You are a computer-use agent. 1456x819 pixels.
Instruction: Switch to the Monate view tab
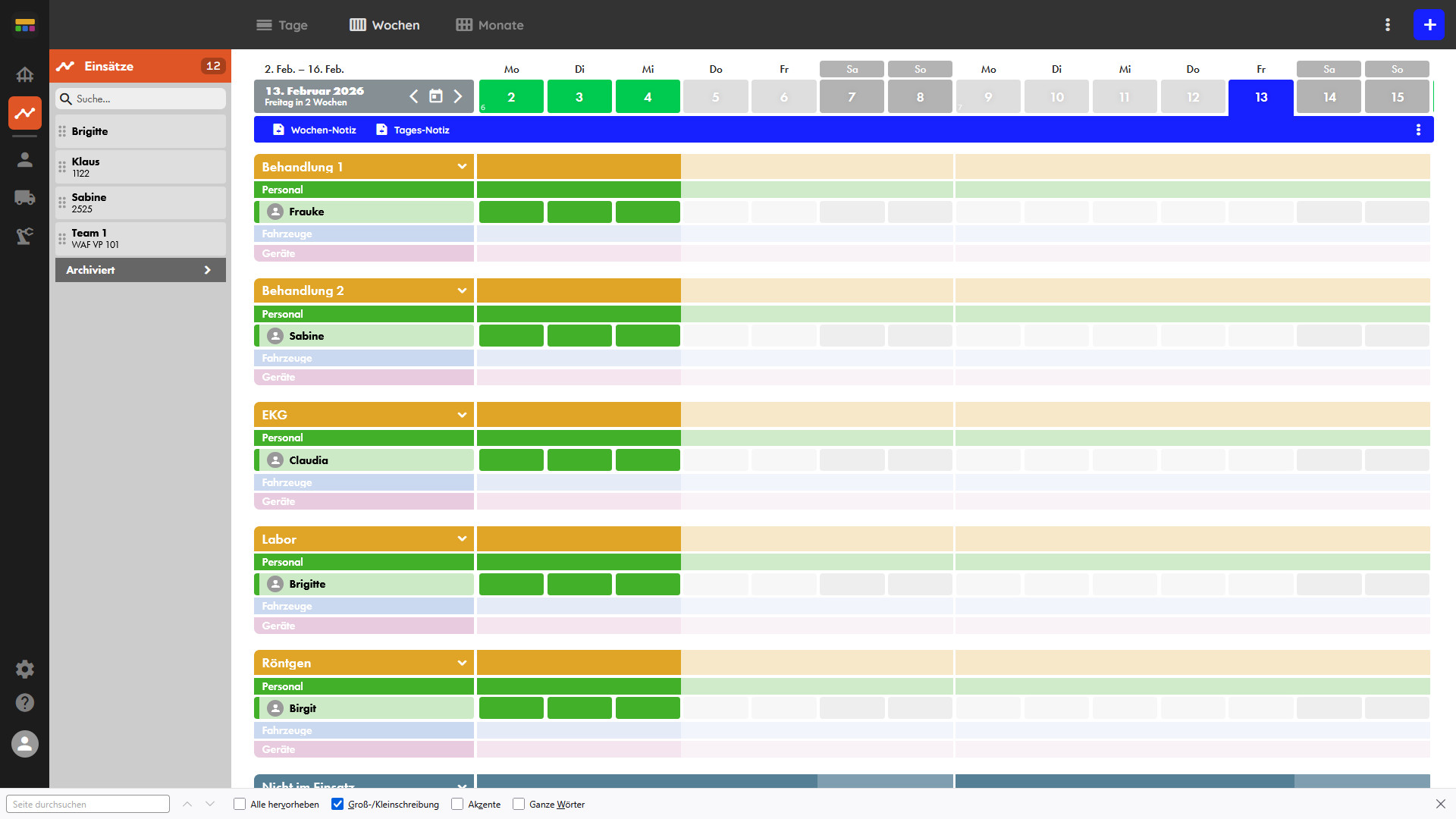click(490, 25)
